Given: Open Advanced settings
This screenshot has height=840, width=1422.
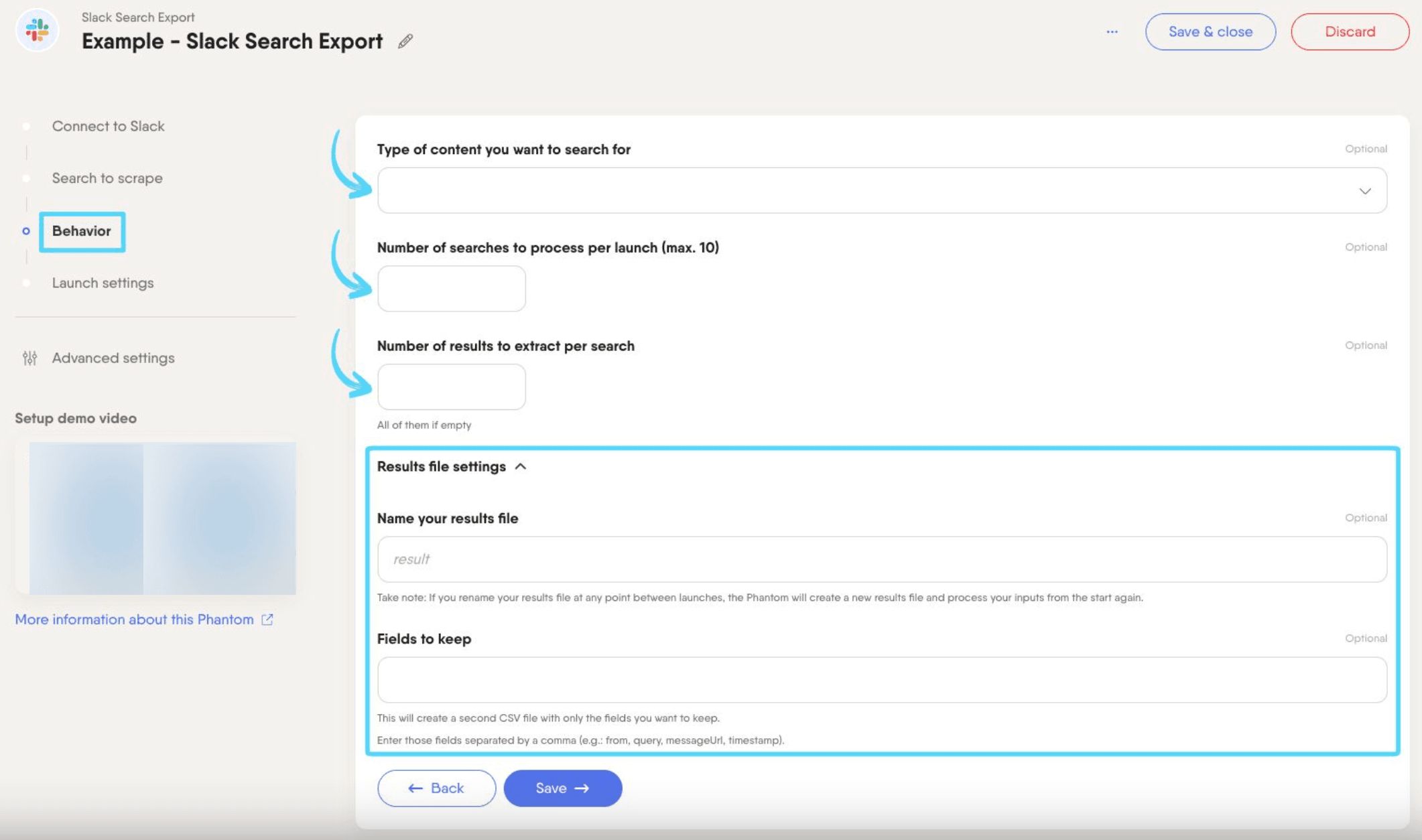Looking at the screenshot, I should click(113, 358).
